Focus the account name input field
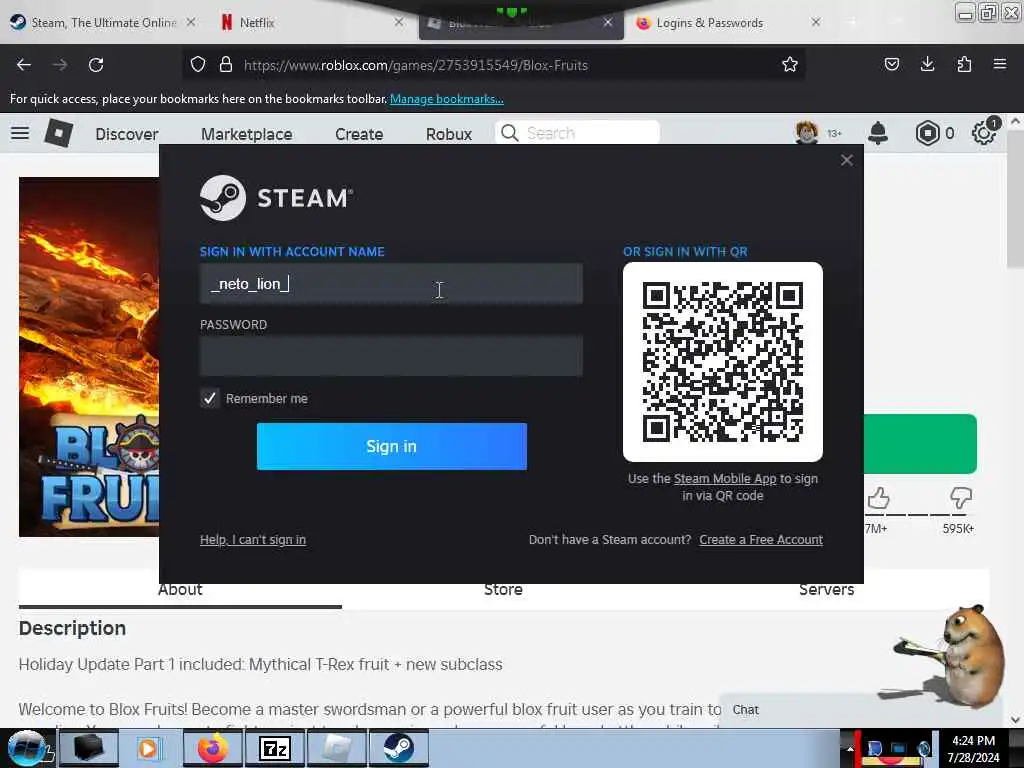Viewport: 1024px width, 768px height. [391, 283]
